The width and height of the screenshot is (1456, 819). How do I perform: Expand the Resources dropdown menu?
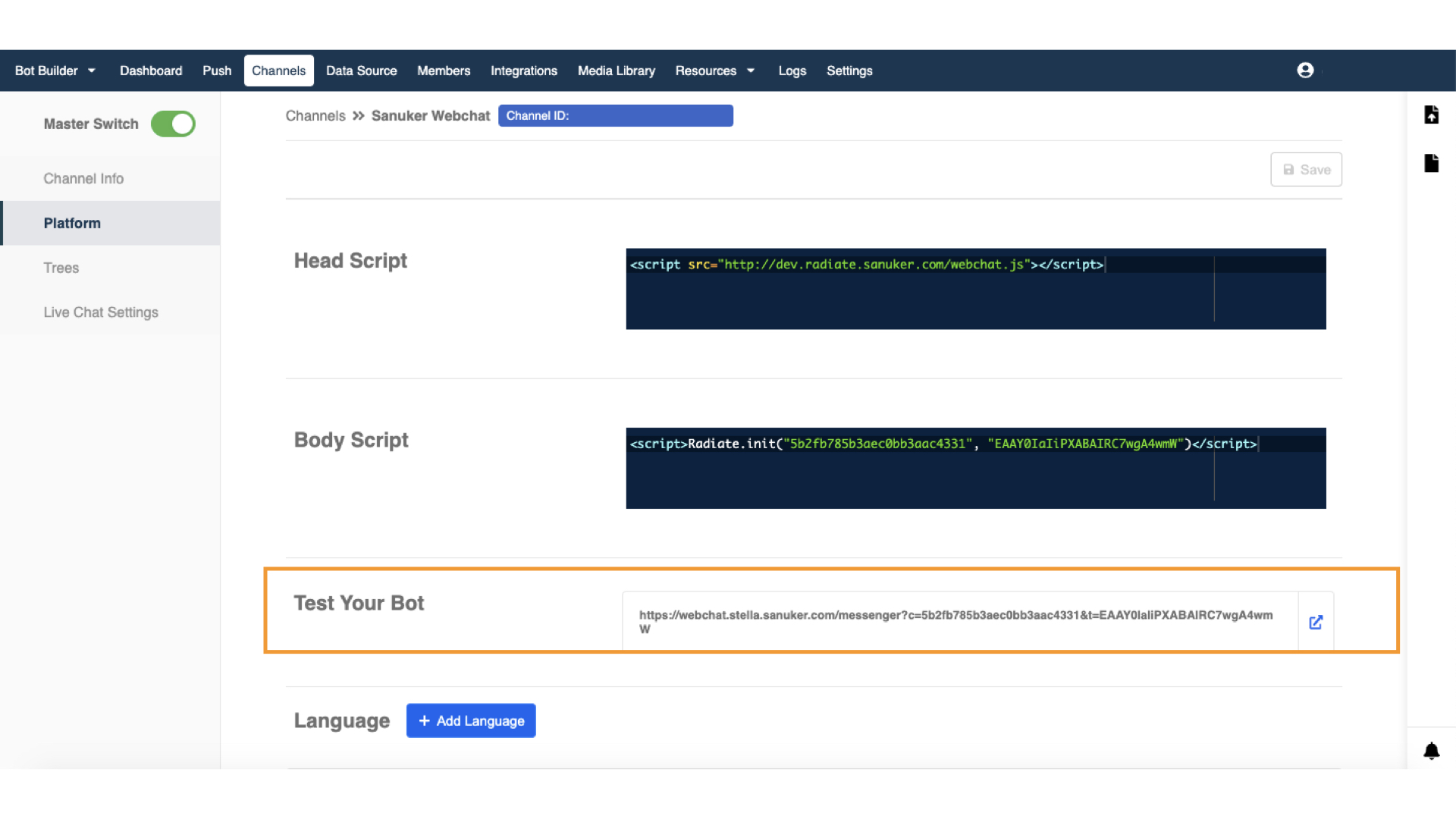(714, 71)
